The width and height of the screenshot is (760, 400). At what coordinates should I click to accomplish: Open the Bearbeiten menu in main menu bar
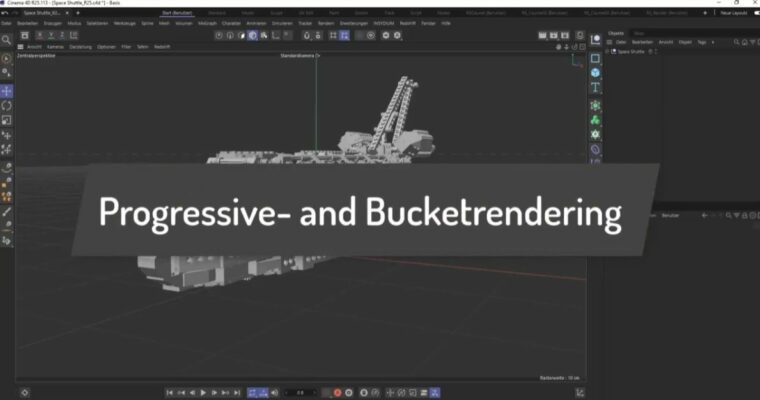click(x=27, y=23)
